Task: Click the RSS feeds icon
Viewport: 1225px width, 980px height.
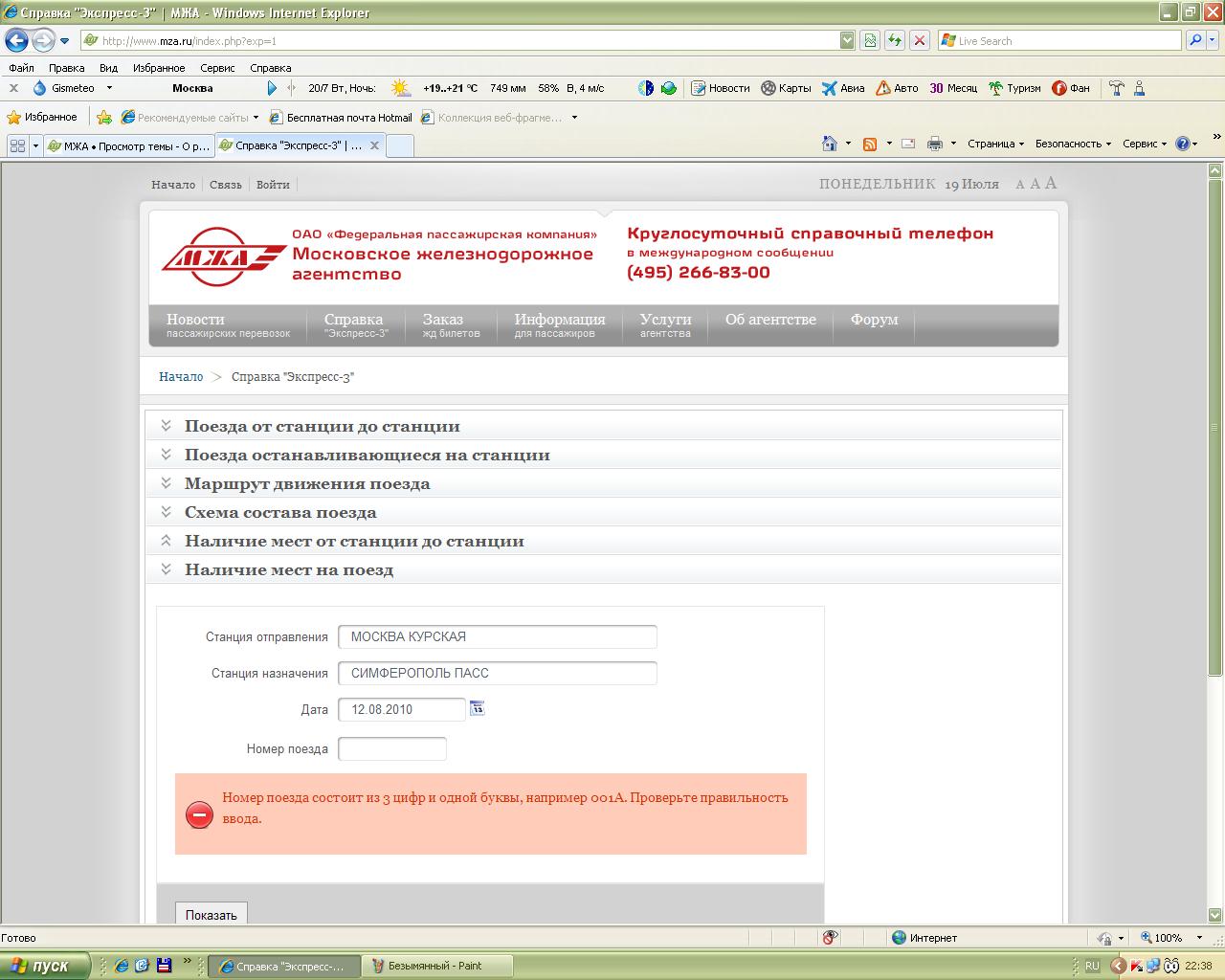Action: coord(870,144)
